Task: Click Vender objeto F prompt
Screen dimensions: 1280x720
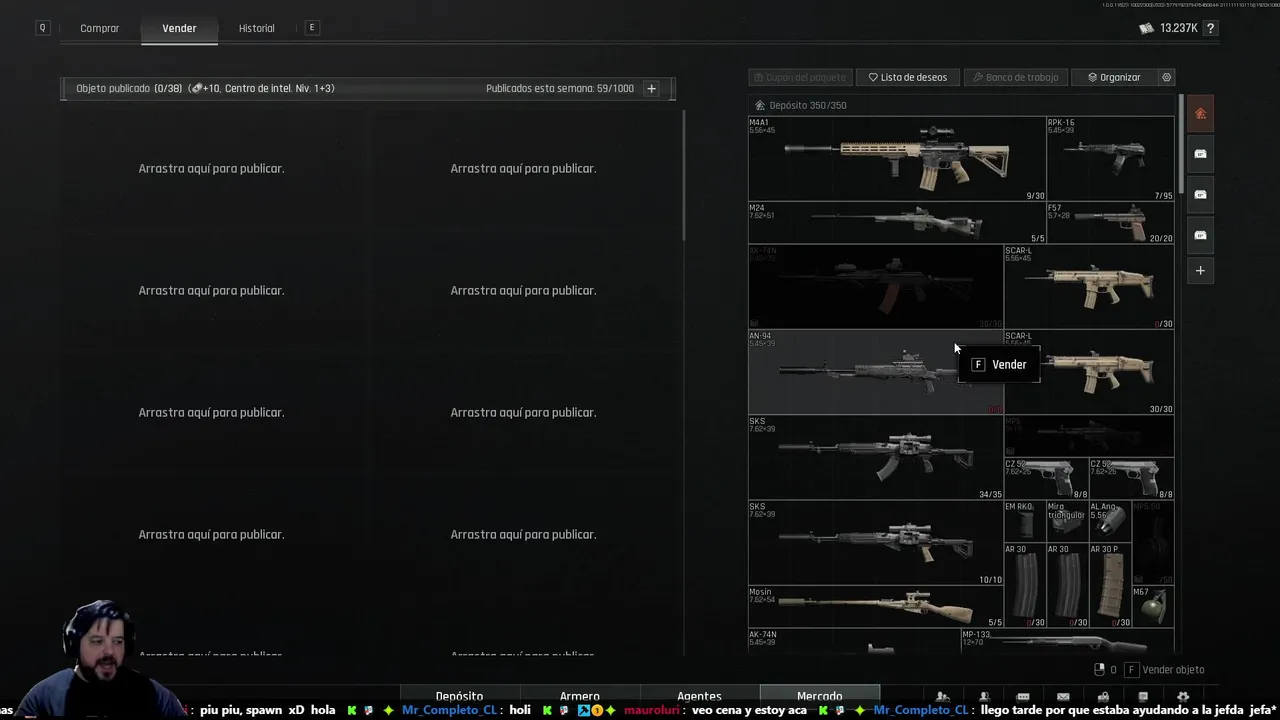Action: tap(1164, 670)
